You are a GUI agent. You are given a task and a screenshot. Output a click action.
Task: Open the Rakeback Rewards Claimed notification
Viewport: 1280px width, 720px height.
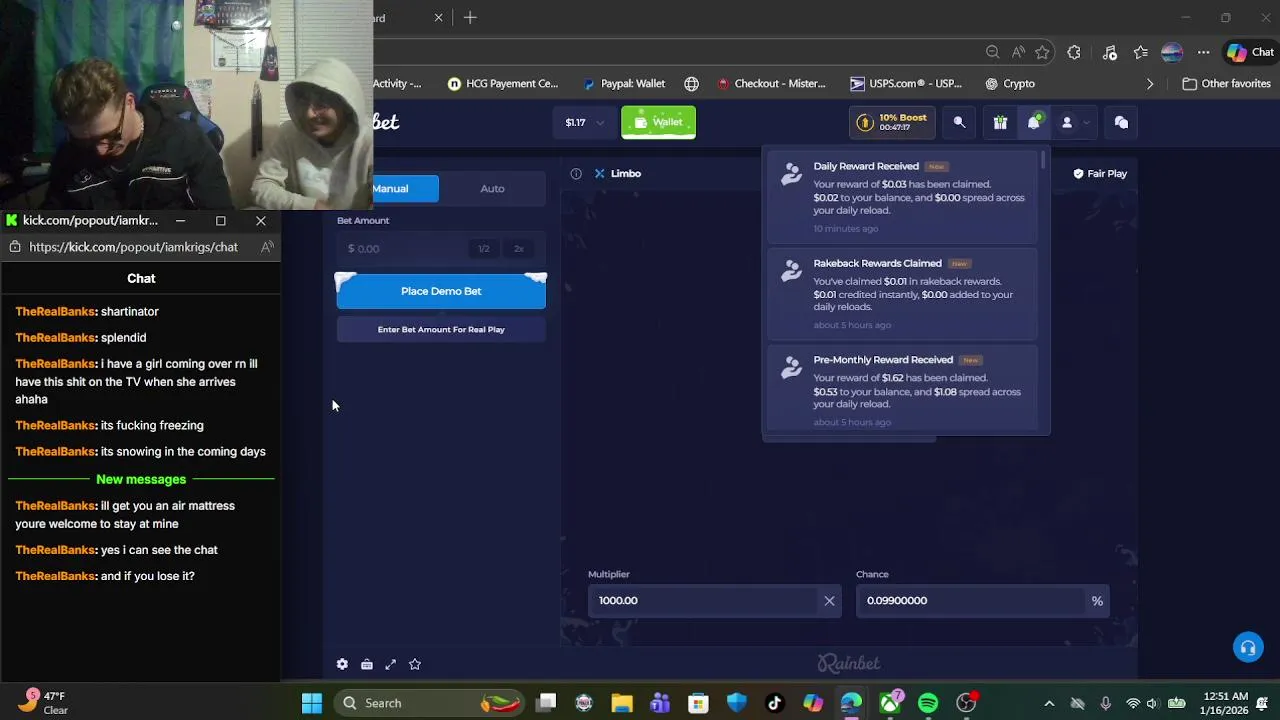tap(903, 294)
